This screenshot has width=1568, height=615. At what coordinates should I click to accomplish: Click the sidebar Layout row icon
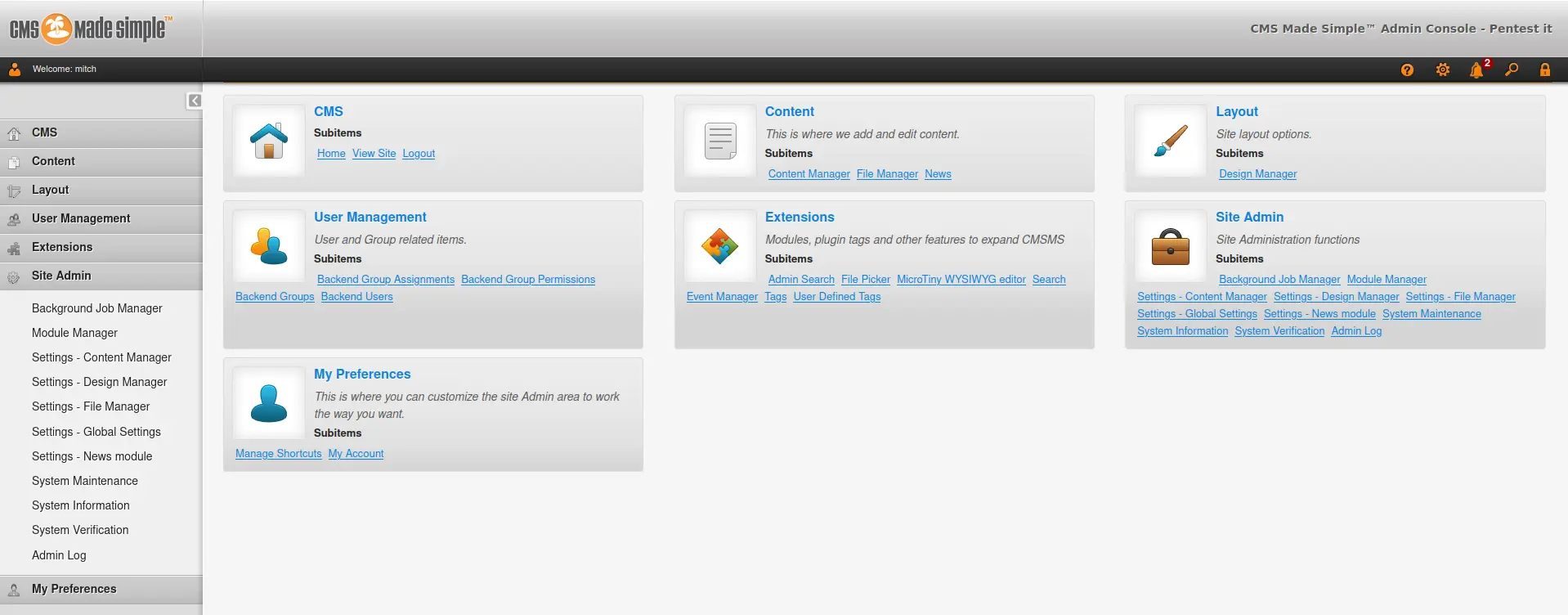(14, 191)
